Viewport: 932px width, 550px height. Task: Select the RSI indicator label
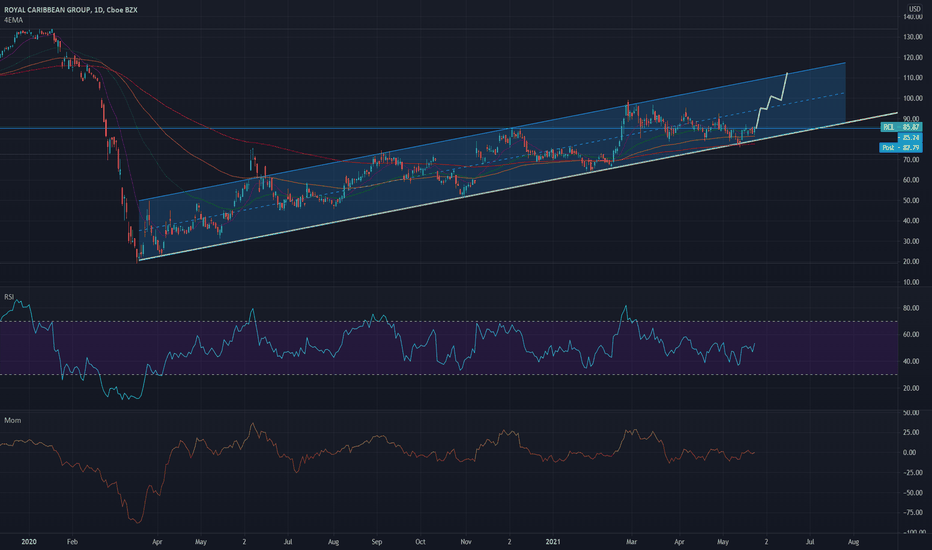coord(9,297)
